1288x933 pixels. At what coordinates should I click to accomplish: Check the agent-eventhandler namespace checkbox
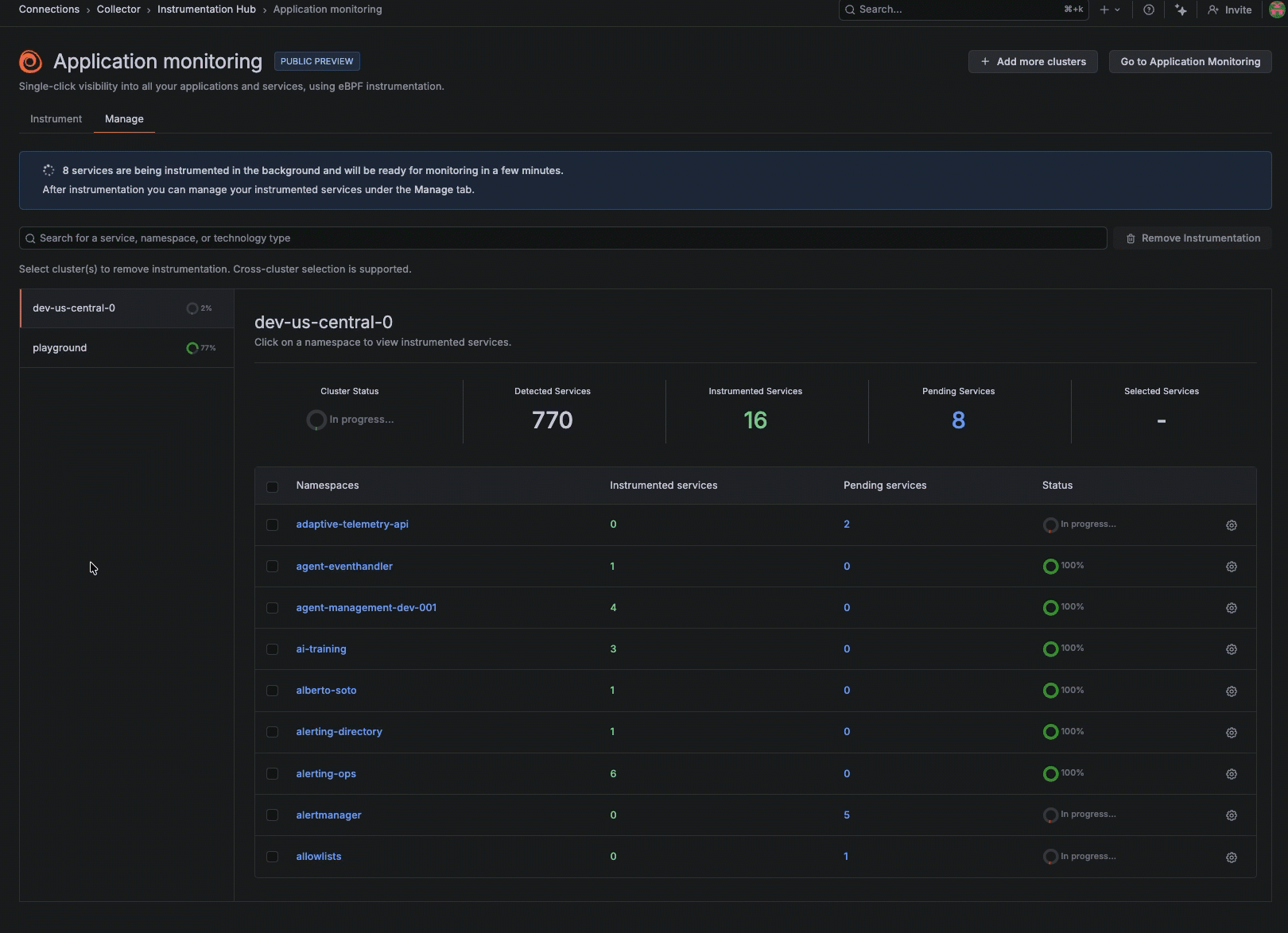point(272,567)
